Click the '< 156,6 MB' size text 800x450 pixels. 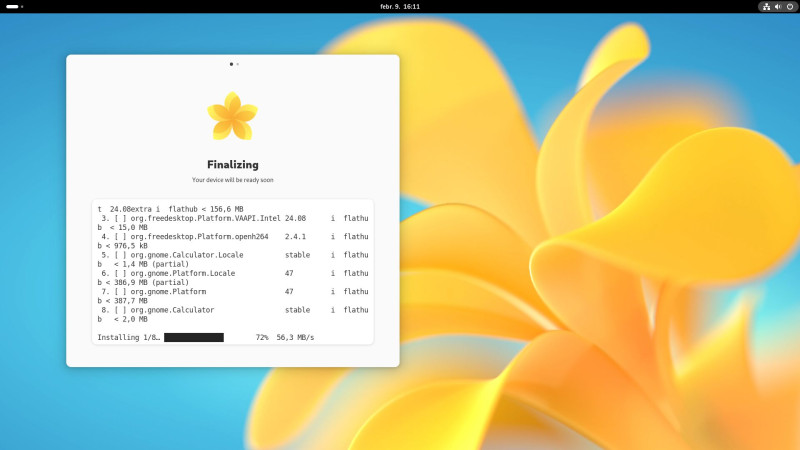tap(222, 209)
